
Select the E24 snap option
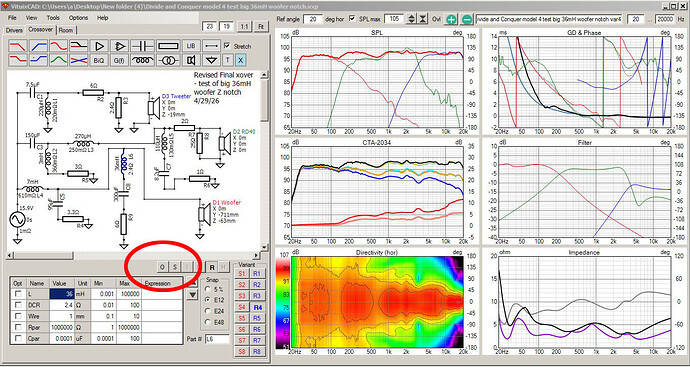(x=208, y=311)
